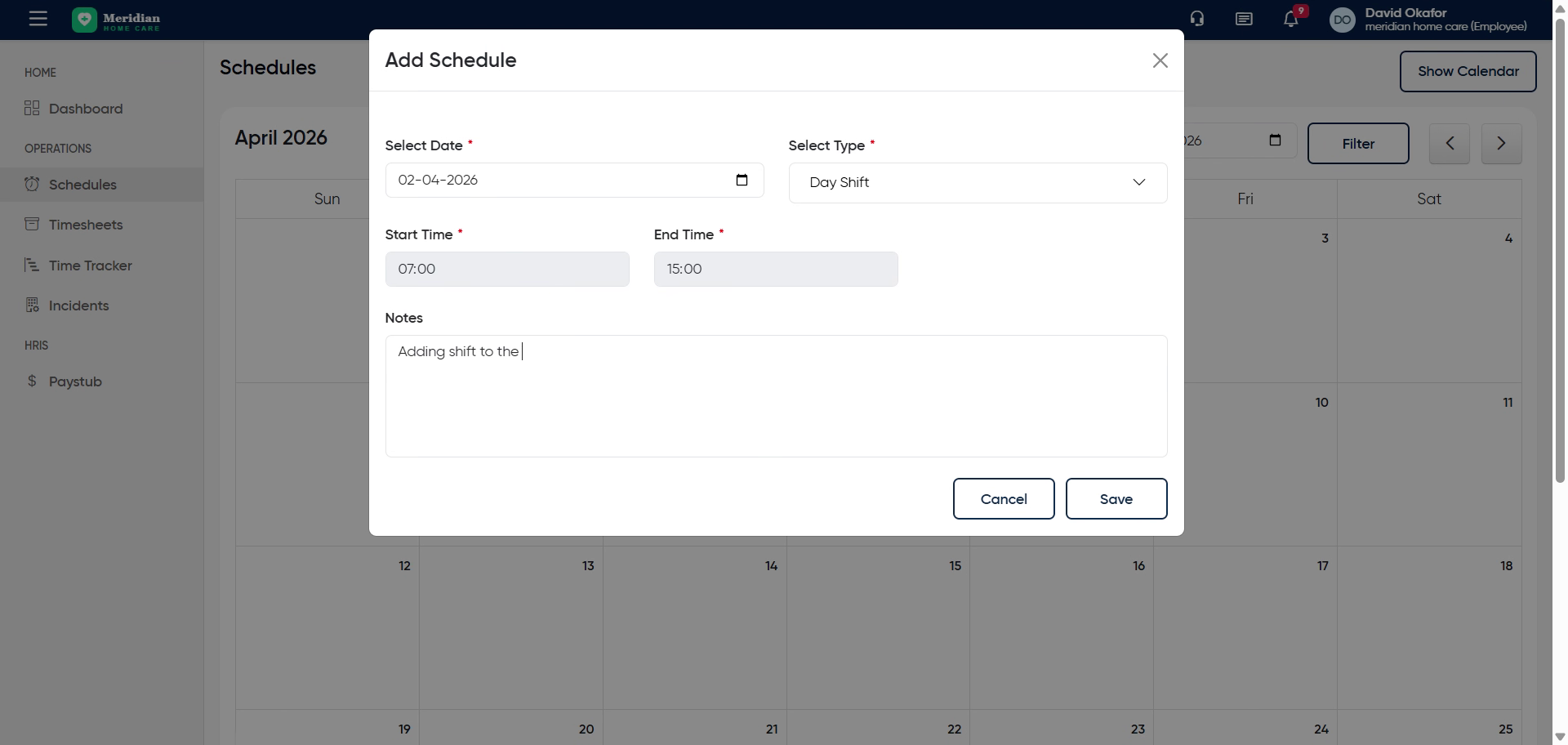Screen dimensions: 1568x745
Task: Click the DO user avatar
Action: [x=1343, y=20]
